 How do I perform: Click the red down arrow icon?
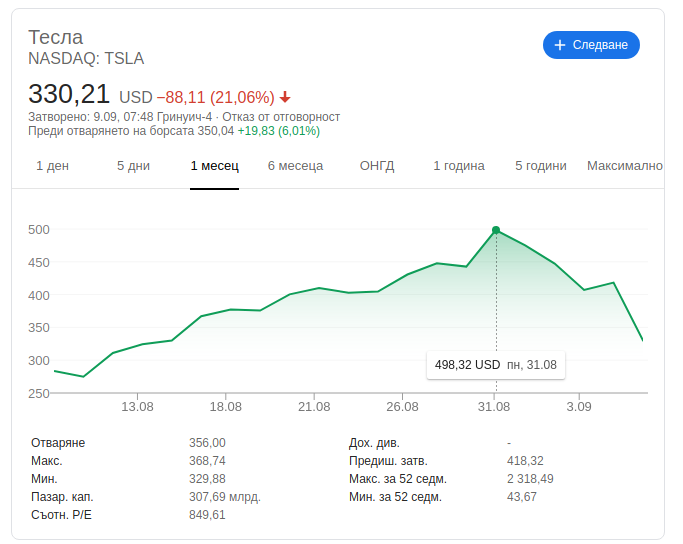(285, 97)
